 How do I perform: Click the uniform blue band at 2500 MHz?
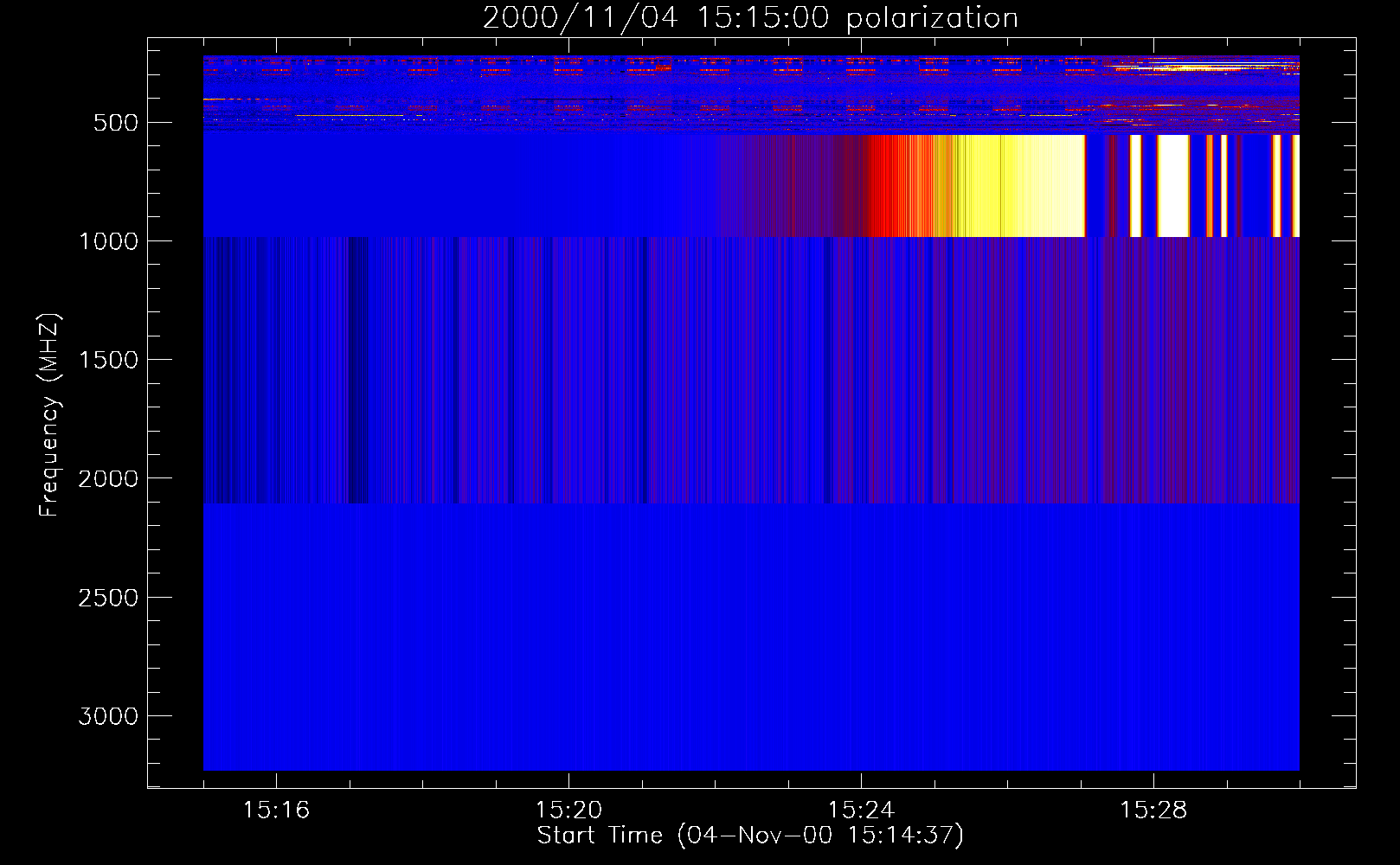click(x=750, y=598)
